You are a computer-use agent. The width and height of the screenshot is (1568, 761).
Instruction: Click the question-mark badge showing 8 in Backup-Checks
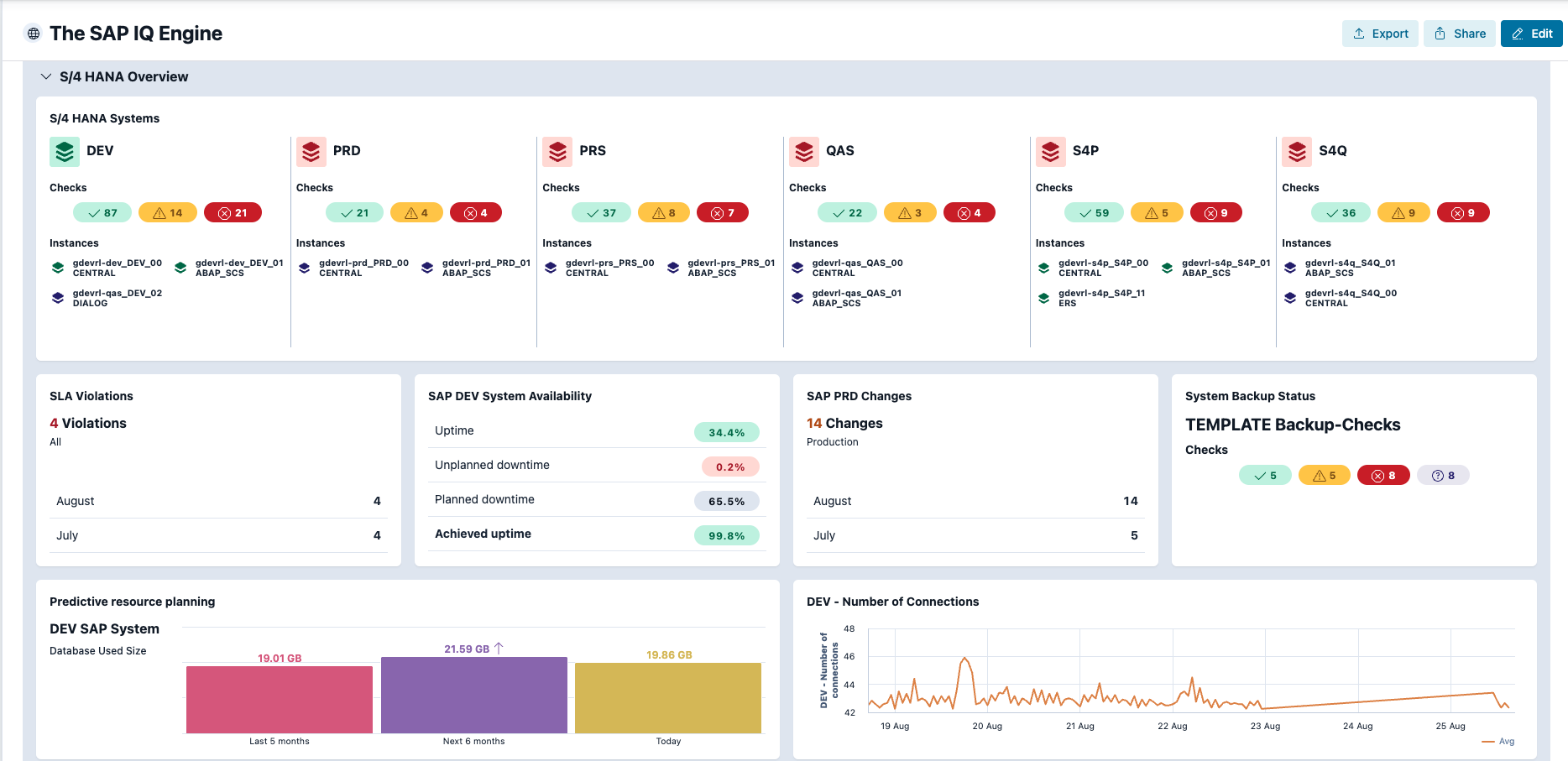click(x=1443, y=475)
